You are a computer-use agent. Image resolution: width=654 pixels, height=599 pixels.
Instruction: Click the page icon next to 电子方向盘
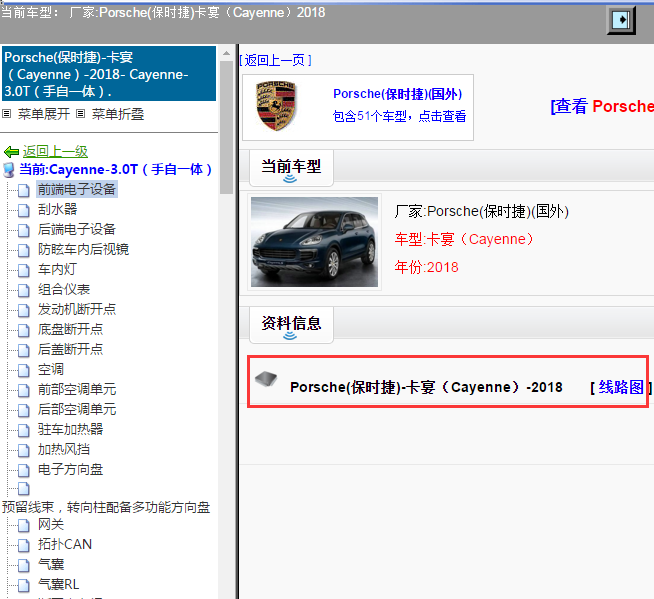pyautogui.click(x=24, y=470)
